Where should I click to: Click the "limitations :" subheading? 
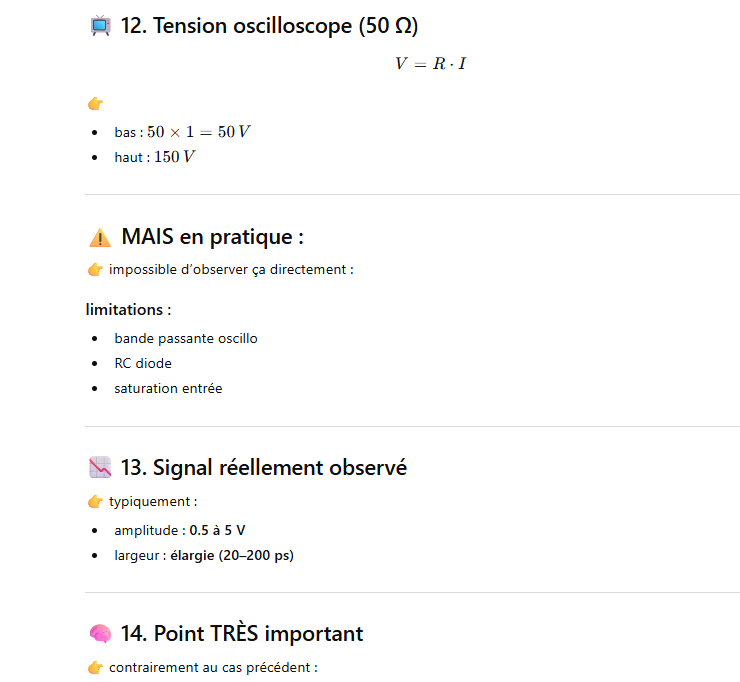click(x=128, y=310)
